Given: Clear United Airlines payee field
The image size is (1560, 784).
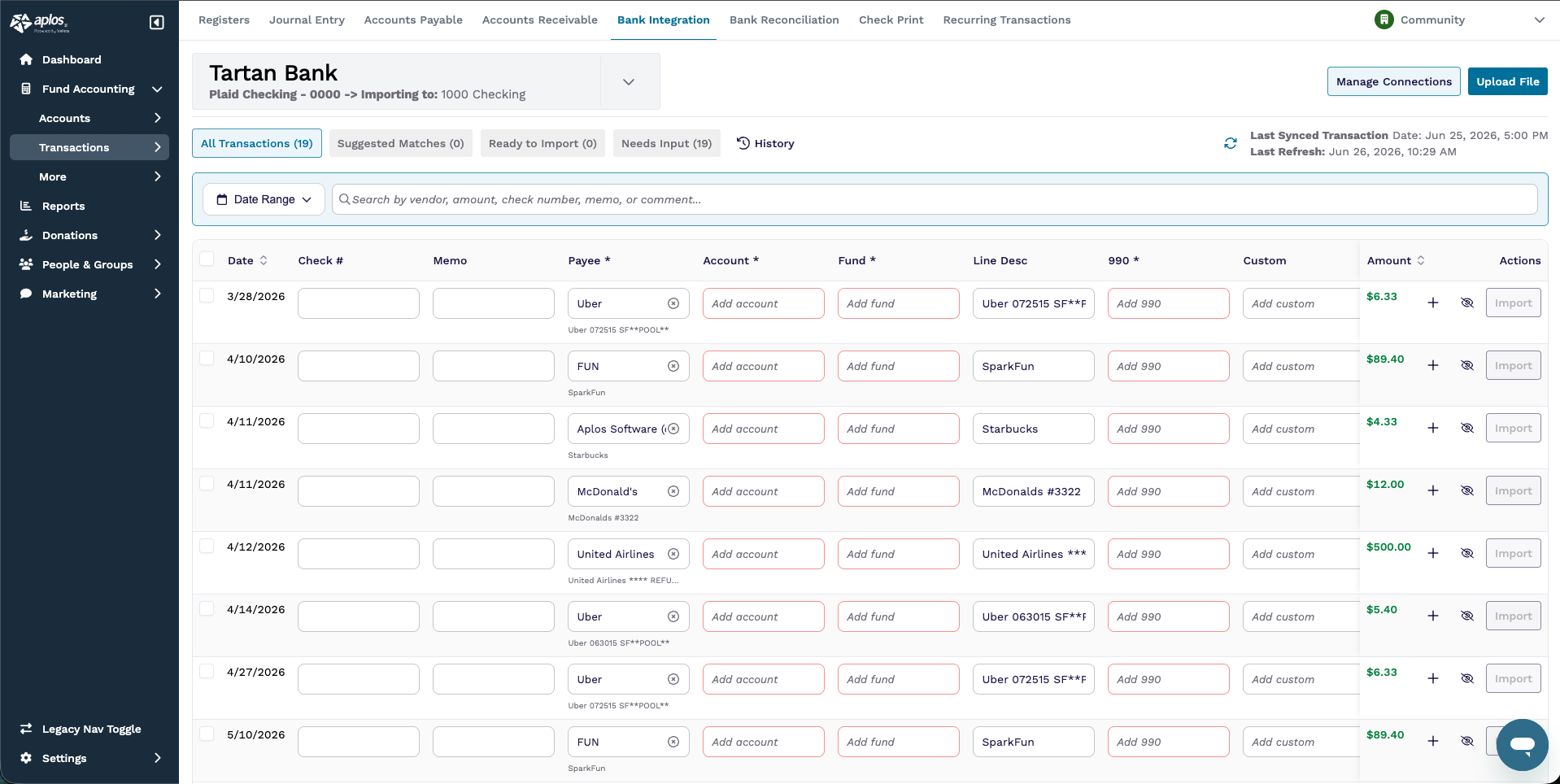Looking at the screenshot, I should (x=673, y=554).
